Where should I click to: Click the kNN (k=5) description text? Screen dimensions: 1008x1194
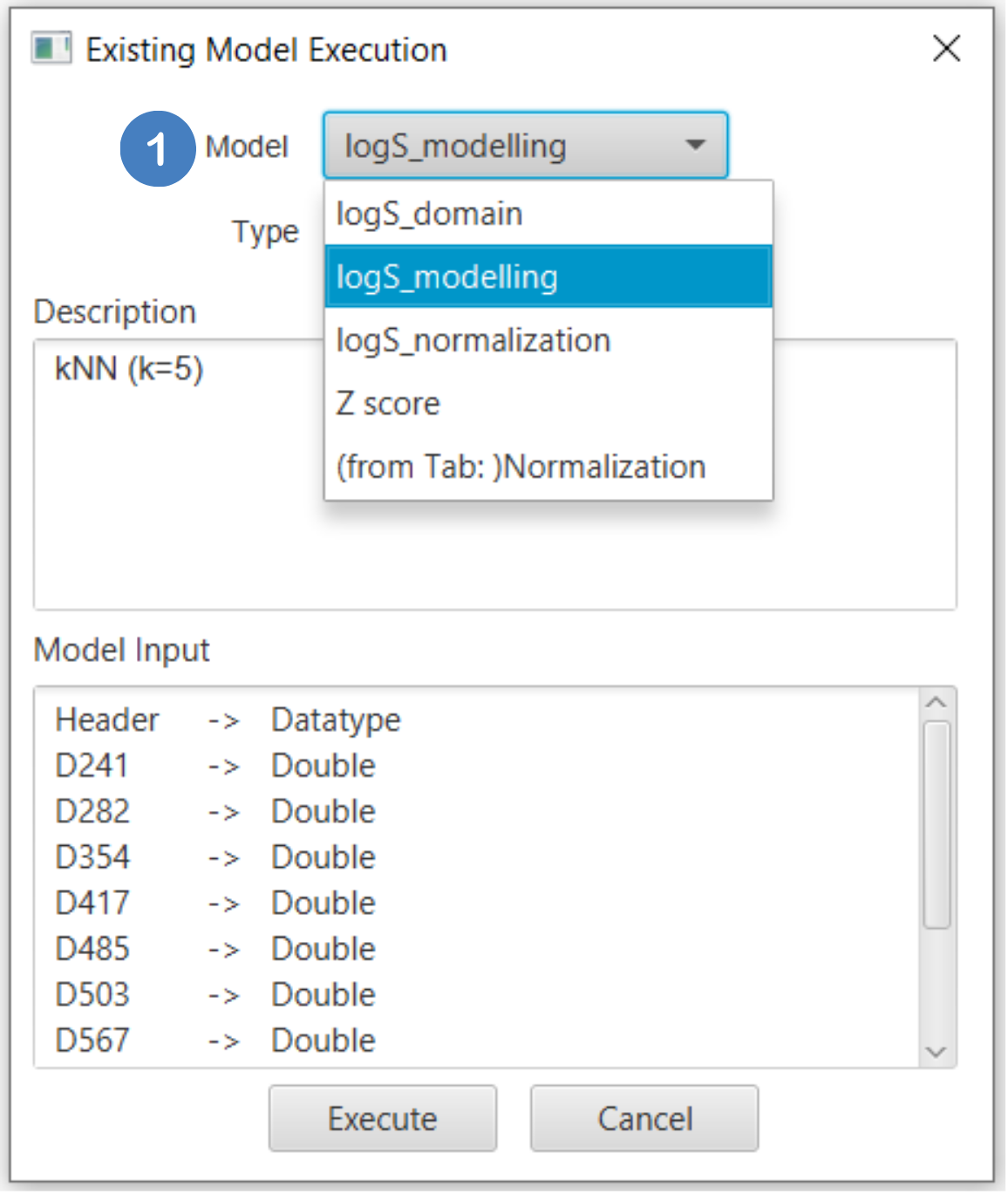click(x=129, y=369)
